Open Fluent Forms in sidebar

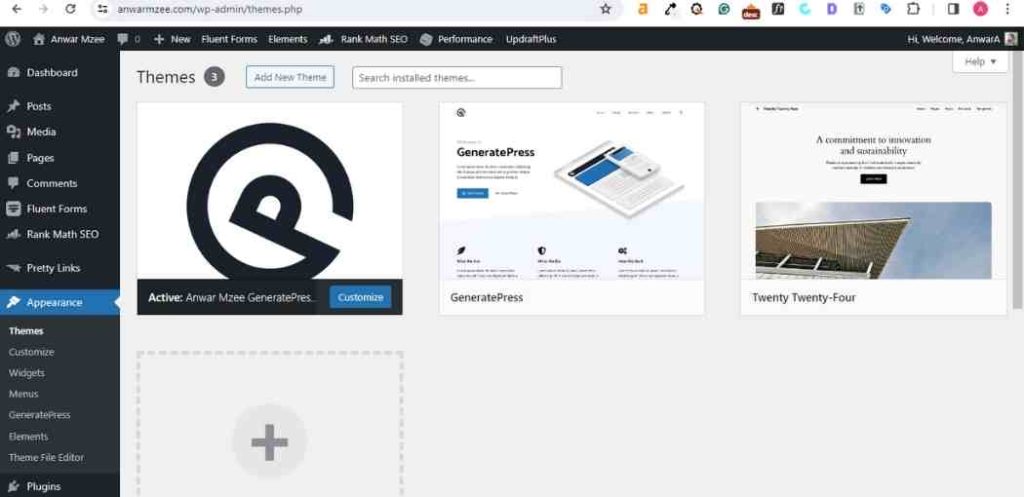coord(59,208)
